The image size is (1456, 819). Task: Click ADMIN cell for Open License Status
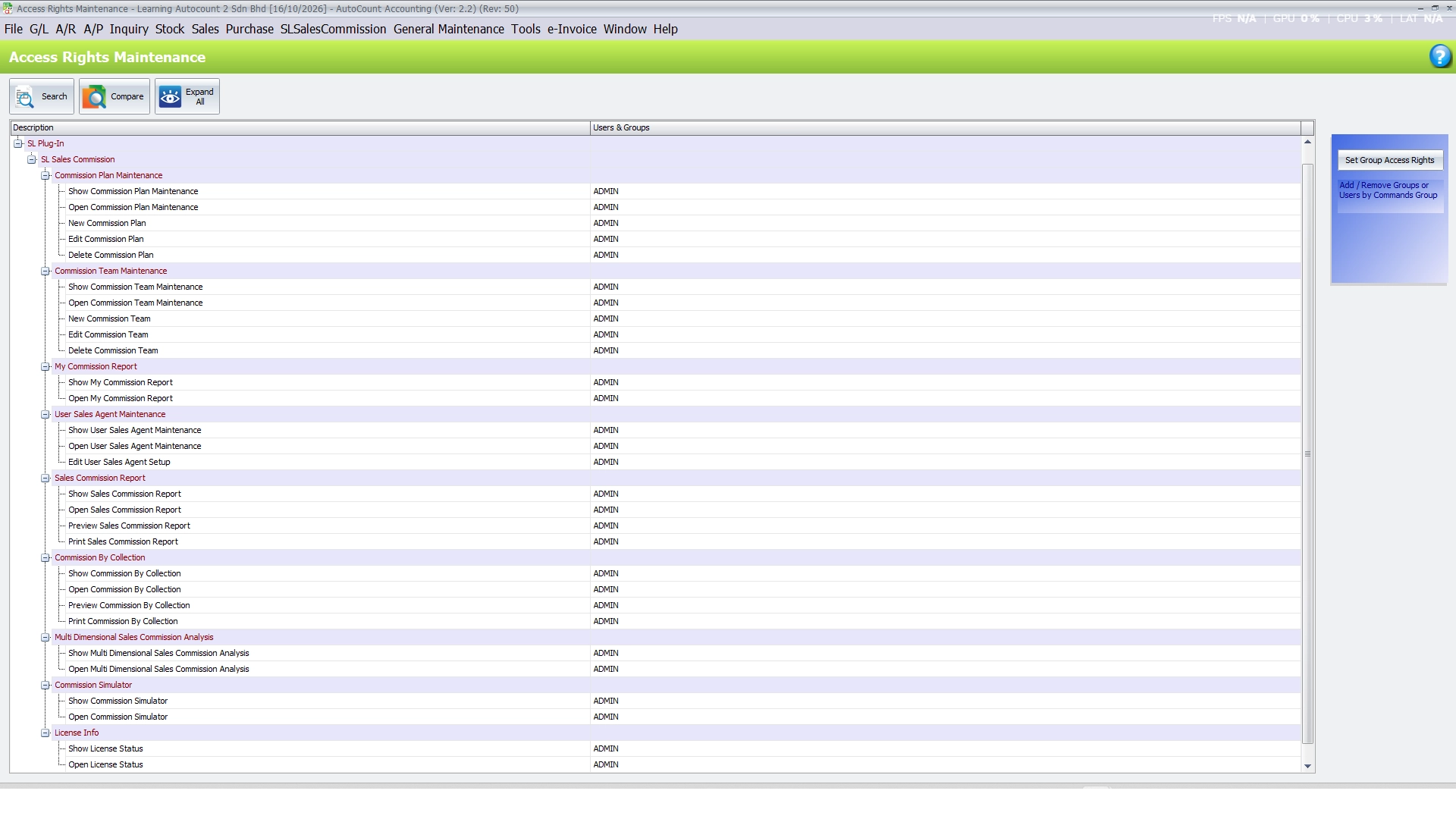tap(945, 764)
